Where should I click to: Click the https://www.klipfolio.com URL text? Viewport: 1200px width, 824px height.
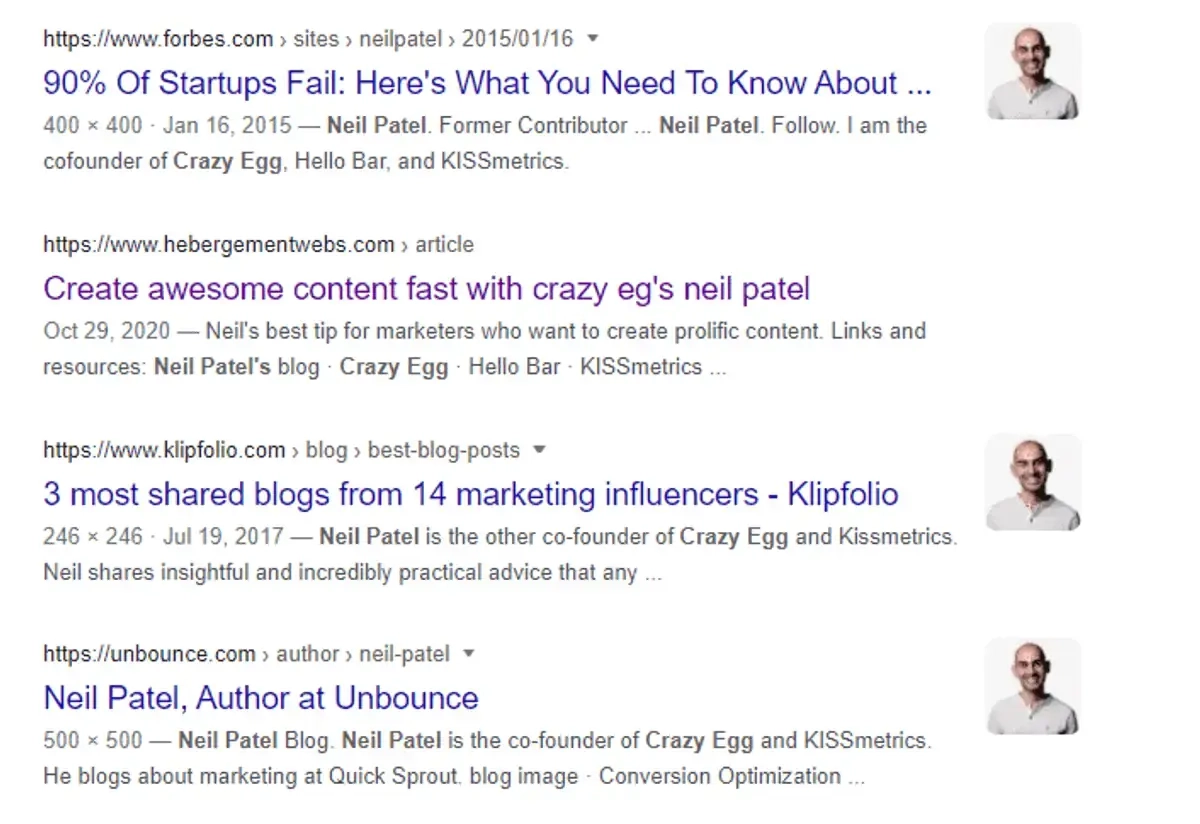pyautogui.click(x=164, y=450)
